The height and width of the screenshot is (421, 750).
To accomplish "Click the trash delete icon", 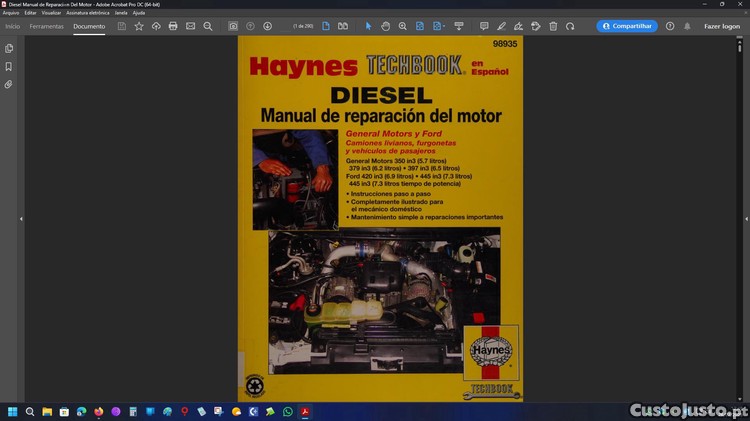I will (553, 26).
